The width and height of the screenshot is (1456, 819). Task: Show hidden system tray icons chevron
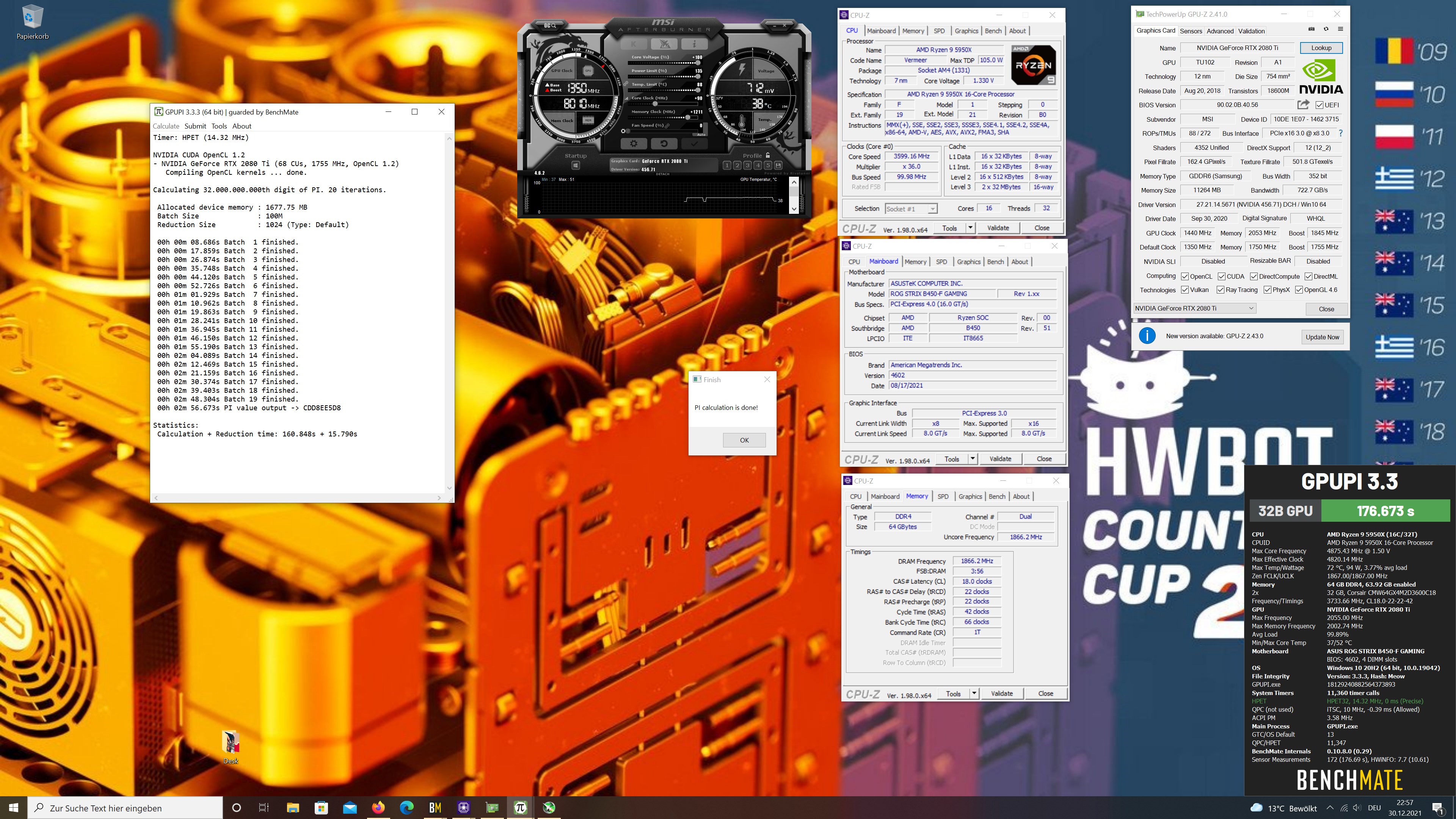click(1329, 808)
